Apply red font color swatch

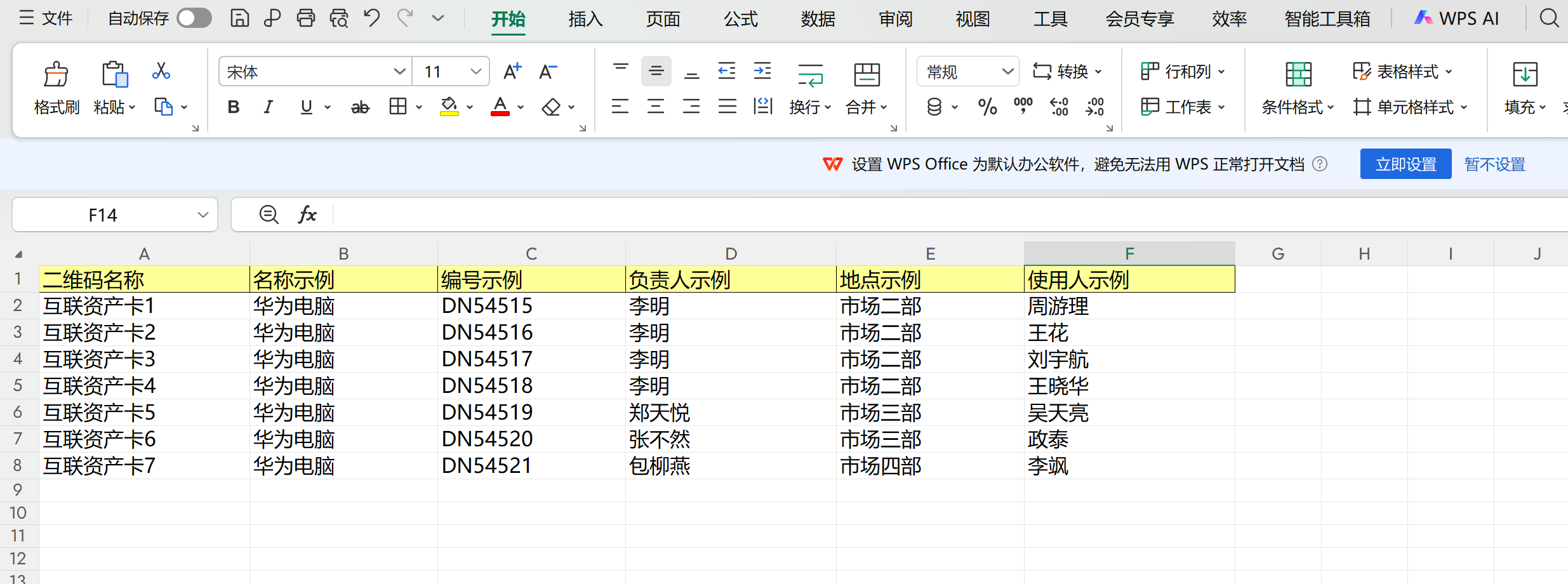pos(500,107)
